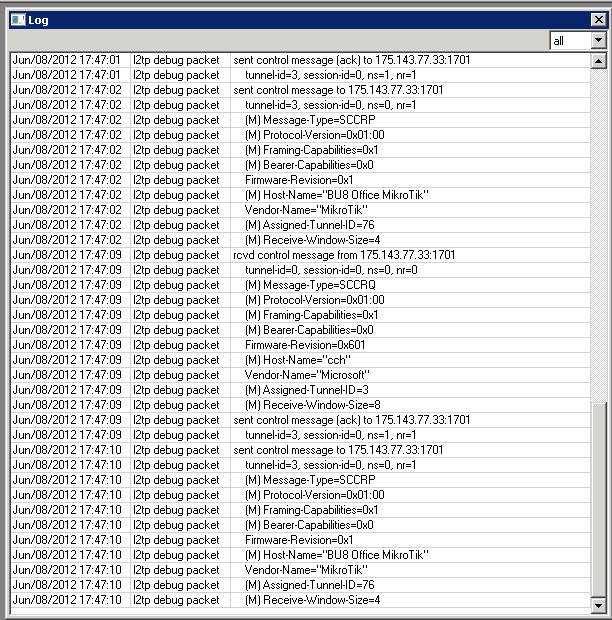Image resolution: width=612 pixels, height=620 pixels.
Task: Select the 17:47:02 "Assigned-Tunnel-ID=76" row
Action: [300, 225]
